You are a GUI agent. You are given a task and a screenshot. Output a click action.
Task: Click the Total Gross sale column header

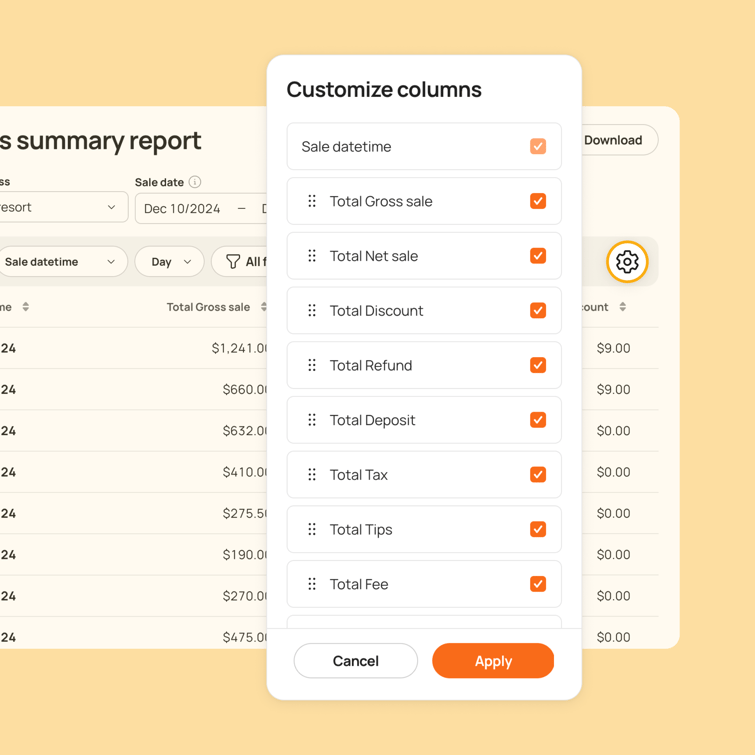208,307
